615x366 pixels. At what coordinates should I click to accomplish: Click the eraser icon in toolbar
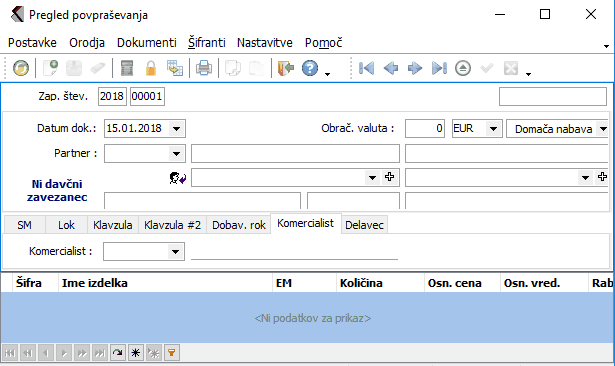point(98,68)
